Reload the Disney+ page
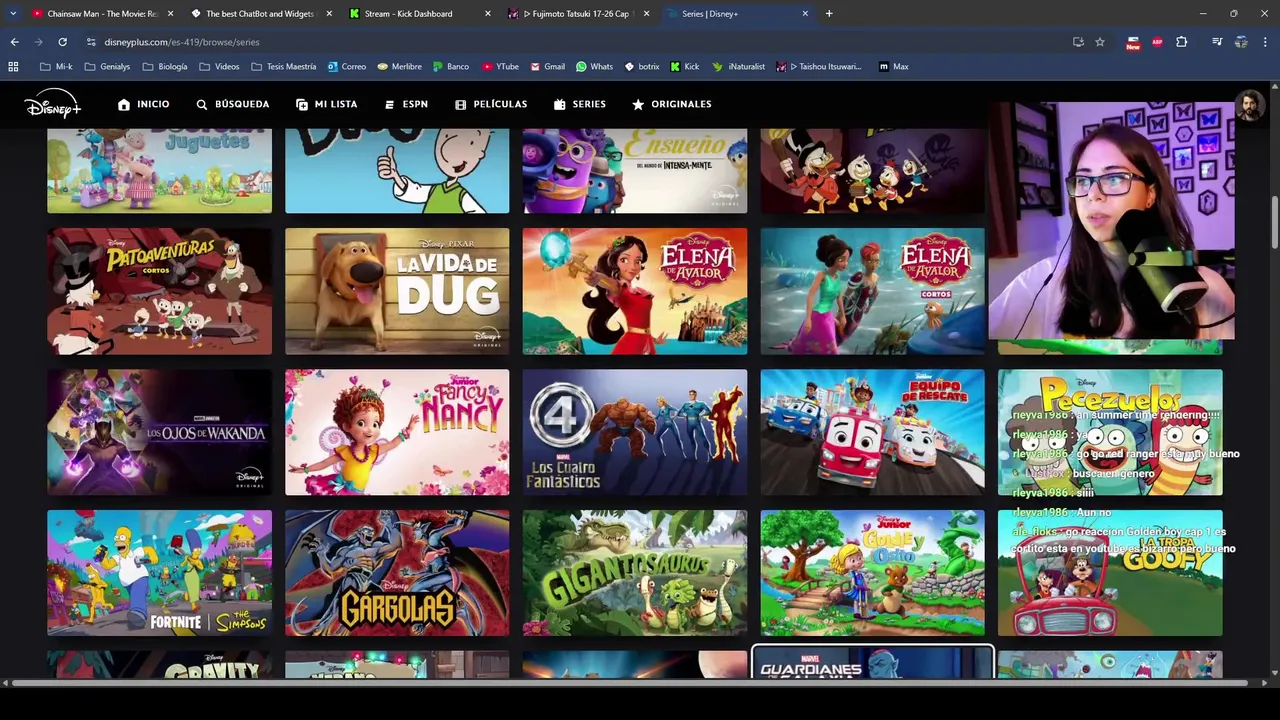This screenshot has height=720, width=1280. tap(62, 42)
